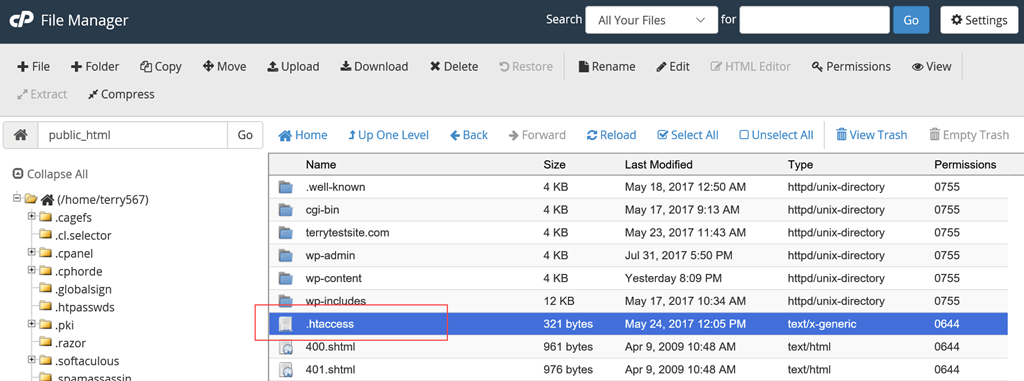The image size is (1024, 381).
Task: Click the folder icon for terrytestsite.com
Action: [x=286, y=233]
